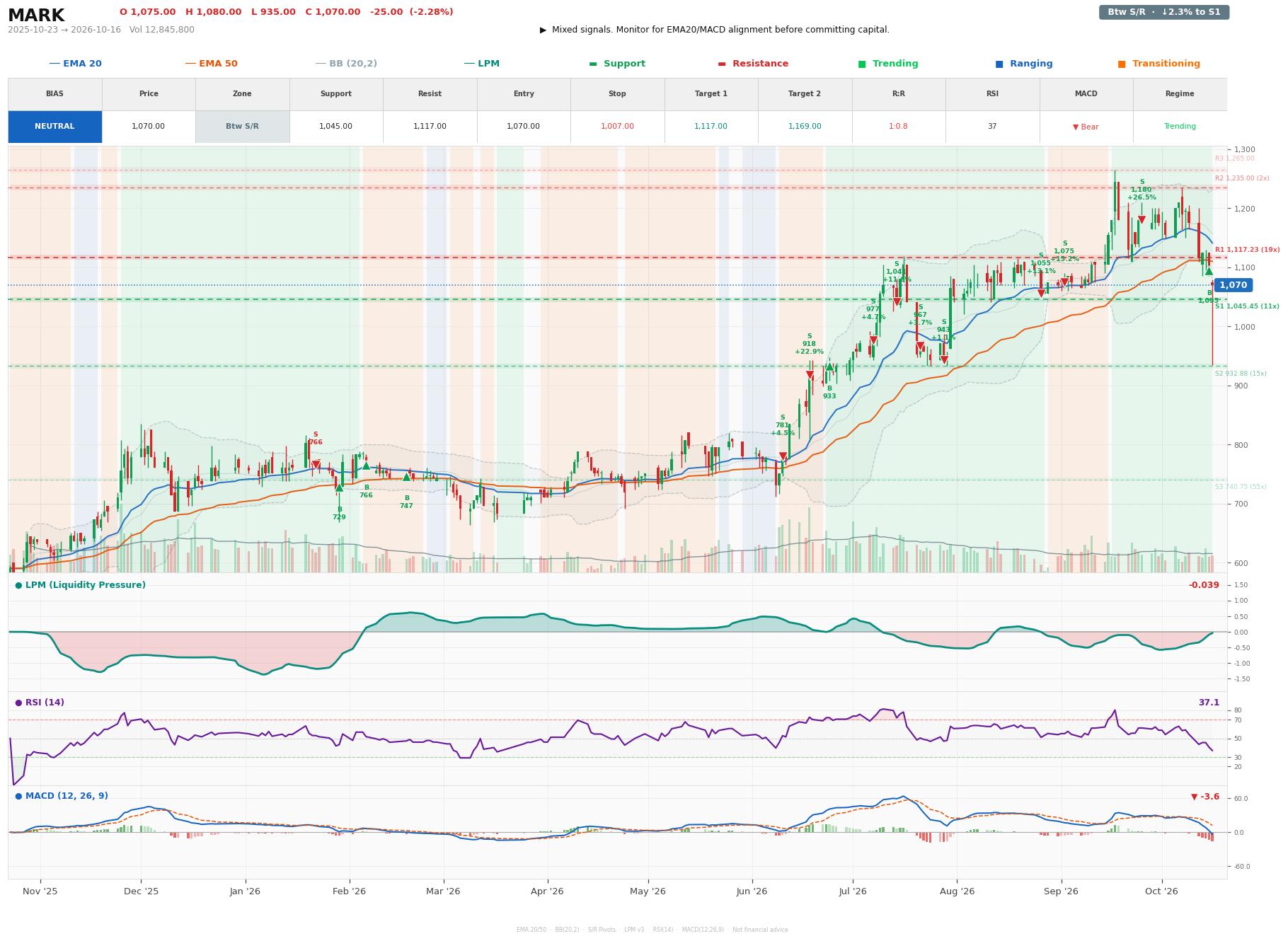Click the buy signal arrow labeled B 747

click(406, 477)
